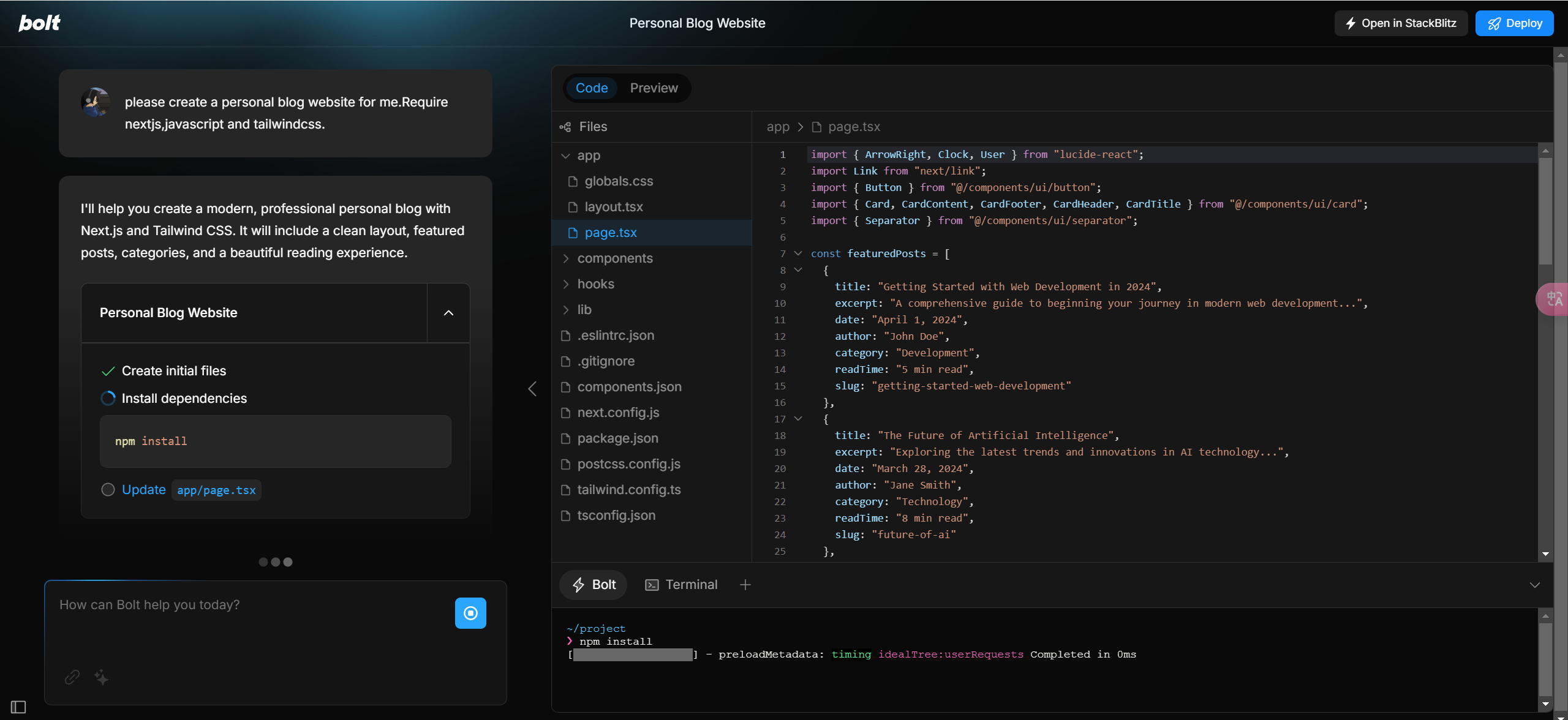1568x720 pixels.
Task: Click the translate floating icon at right edge
Action: click(x=1555, y=299)
